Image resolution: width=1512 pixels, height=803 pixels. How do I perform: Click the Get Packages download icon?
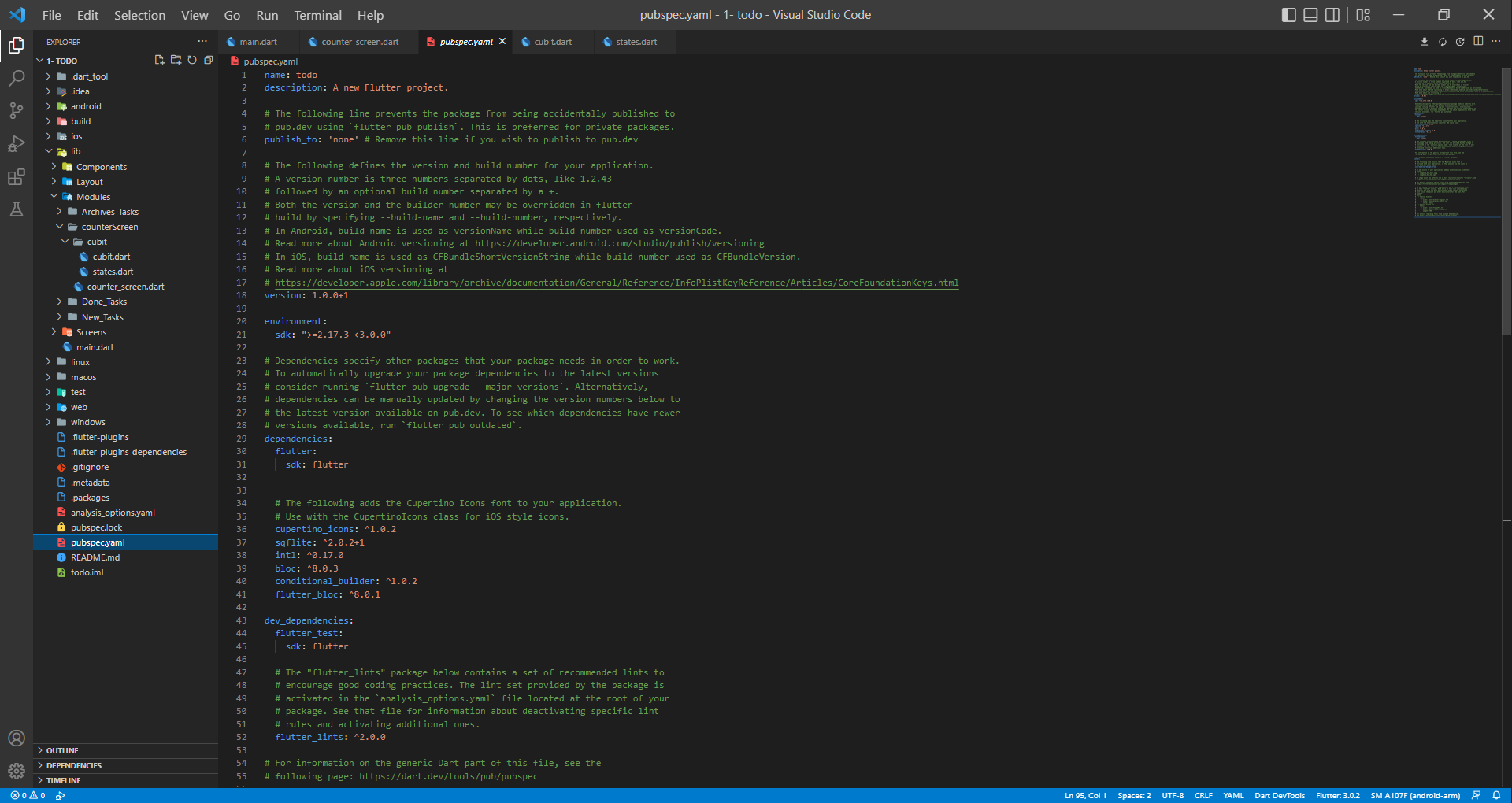click(x=1424, y=42)
